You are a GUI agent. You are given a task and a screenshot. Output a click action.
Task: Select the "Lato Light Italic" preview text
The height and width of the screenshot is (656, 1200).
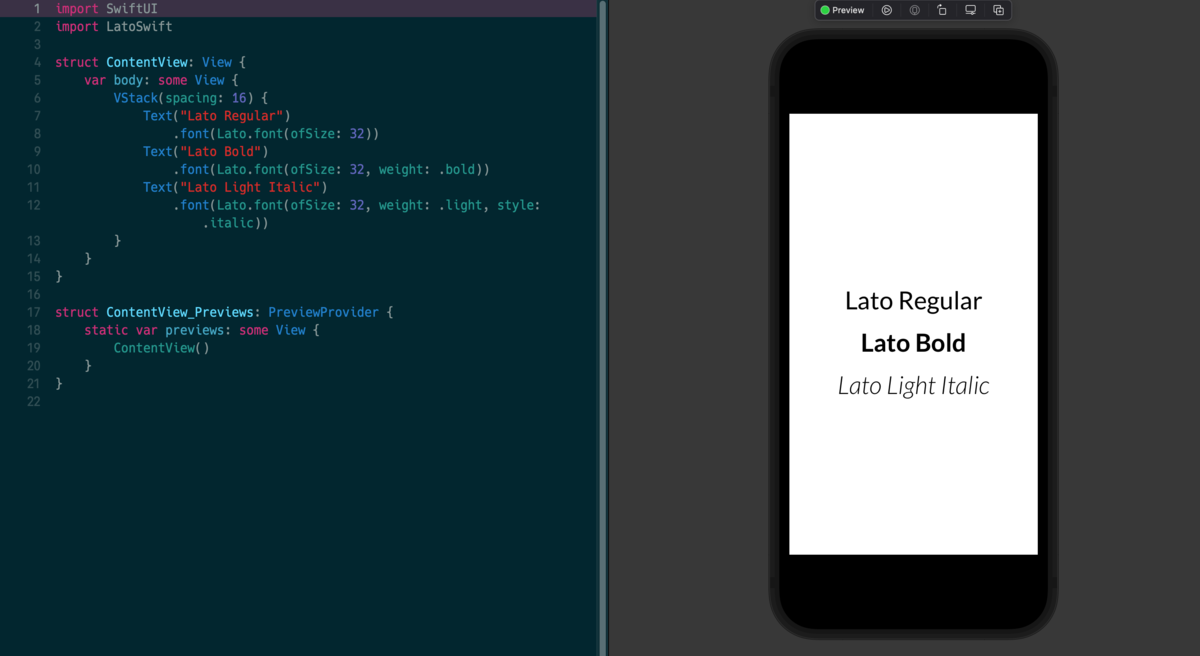[x=913, y=386]
